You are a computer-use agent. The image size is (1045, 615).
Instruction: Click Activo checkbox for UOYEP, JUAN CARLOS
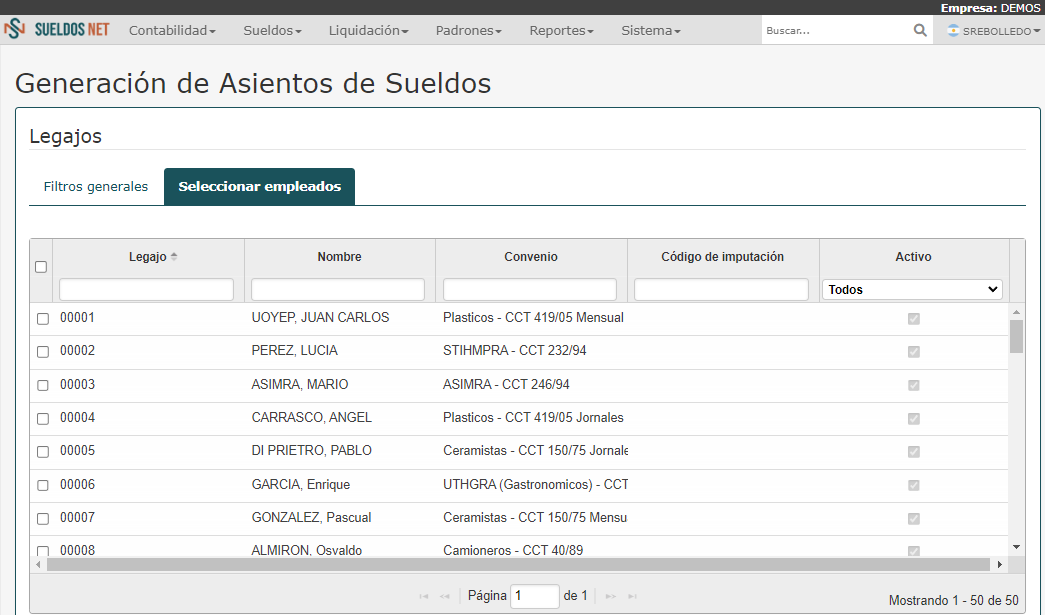coord(914,318)
